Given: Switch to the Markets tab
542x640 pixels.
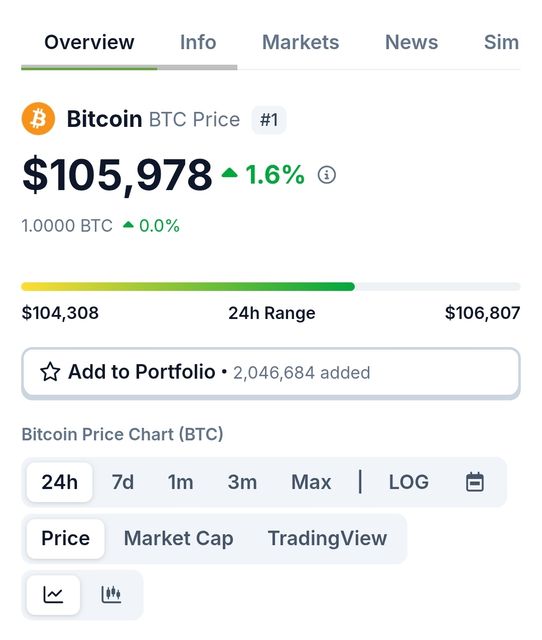Looking at the screenshot, I should 301,42.
